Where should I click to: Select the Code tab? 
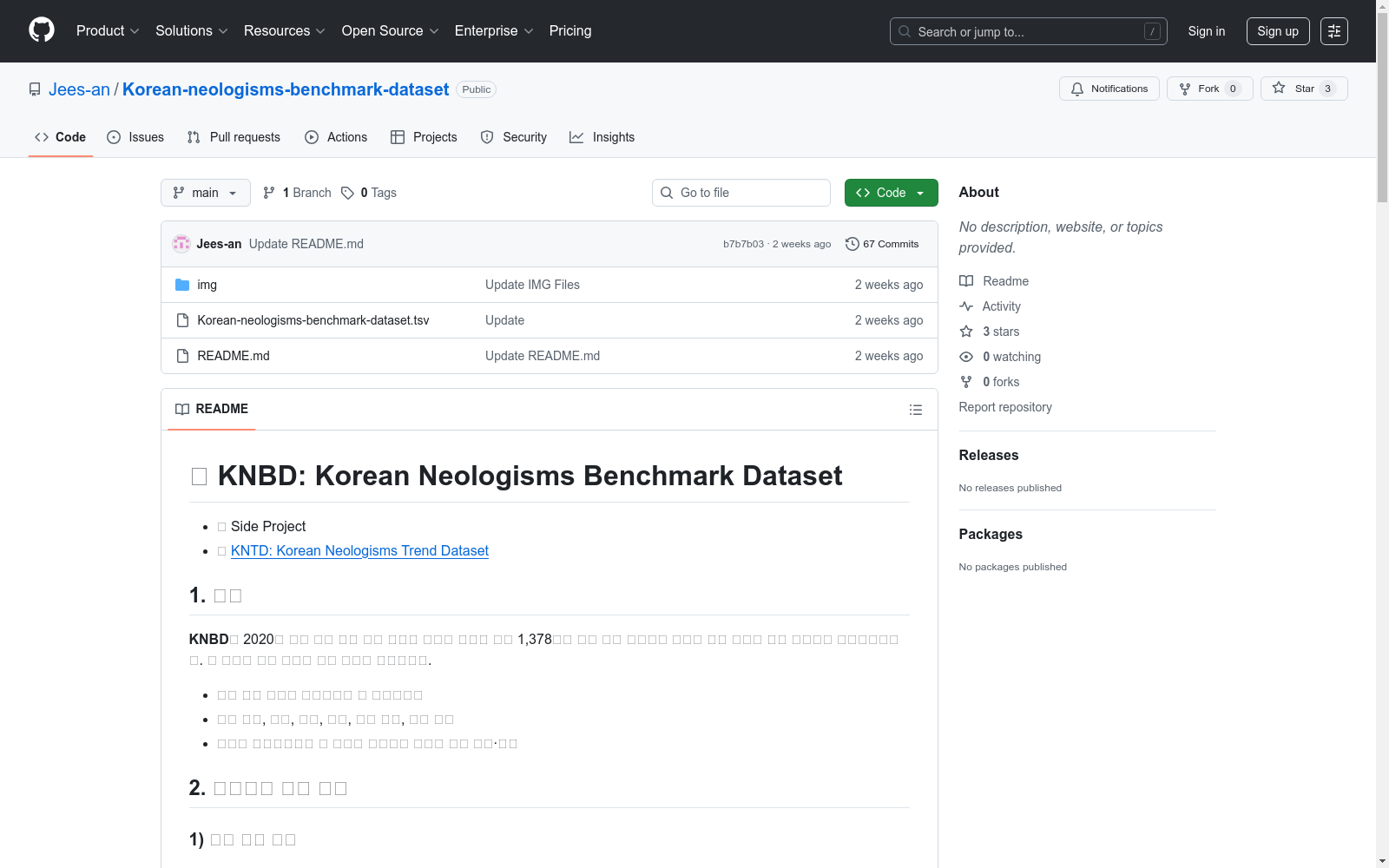pyautogui.click(x=61, y=137)
